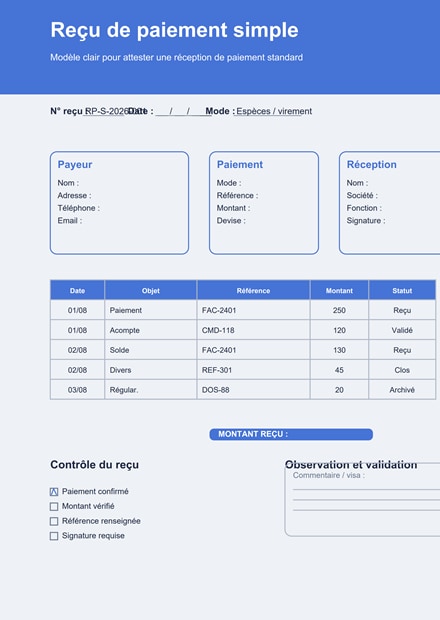Screen dimensions: 440x620
Task: Click the amount 130 cell
Action: coord(339,350)
